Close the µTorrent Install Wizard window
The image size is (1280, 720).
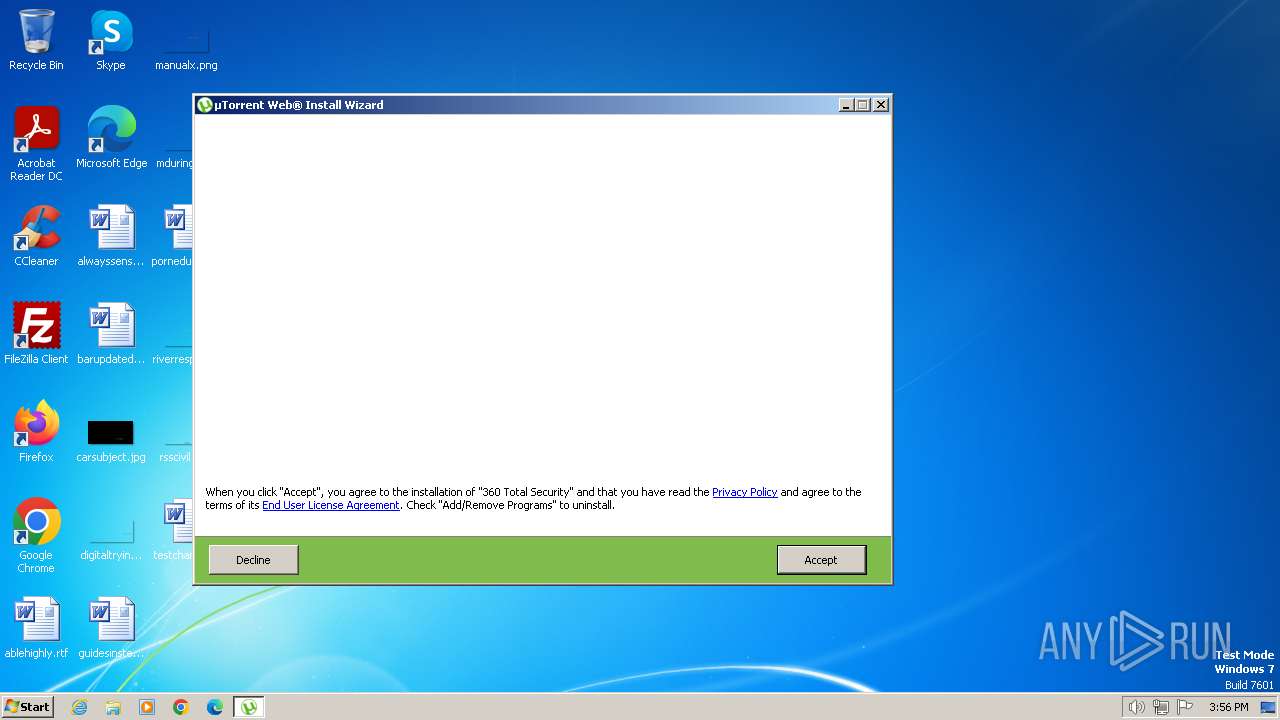(881, 105)
